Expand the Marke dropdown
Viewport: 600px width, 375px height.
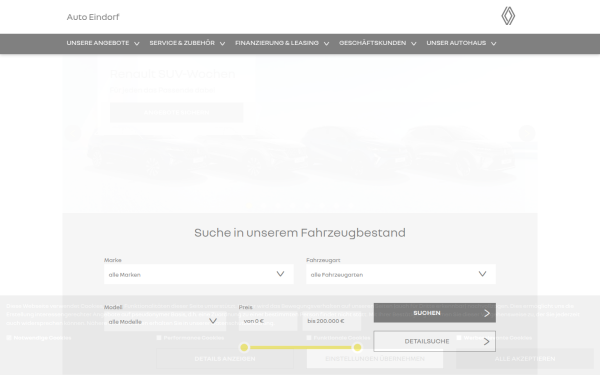(x=199, y=274)
